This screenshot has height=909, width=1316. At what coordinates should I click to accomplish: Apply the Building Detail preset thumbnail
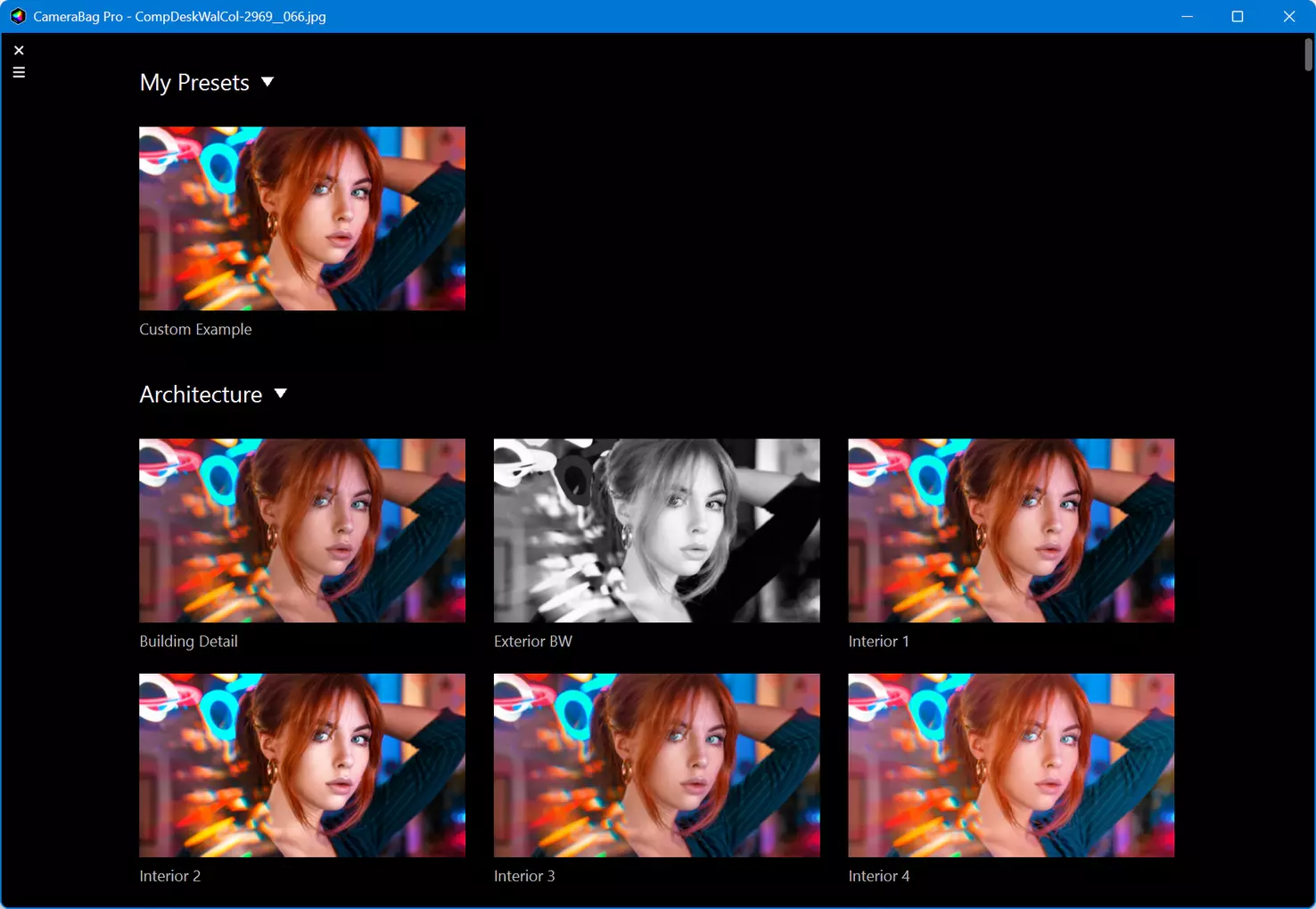click(x=302, y=530)
